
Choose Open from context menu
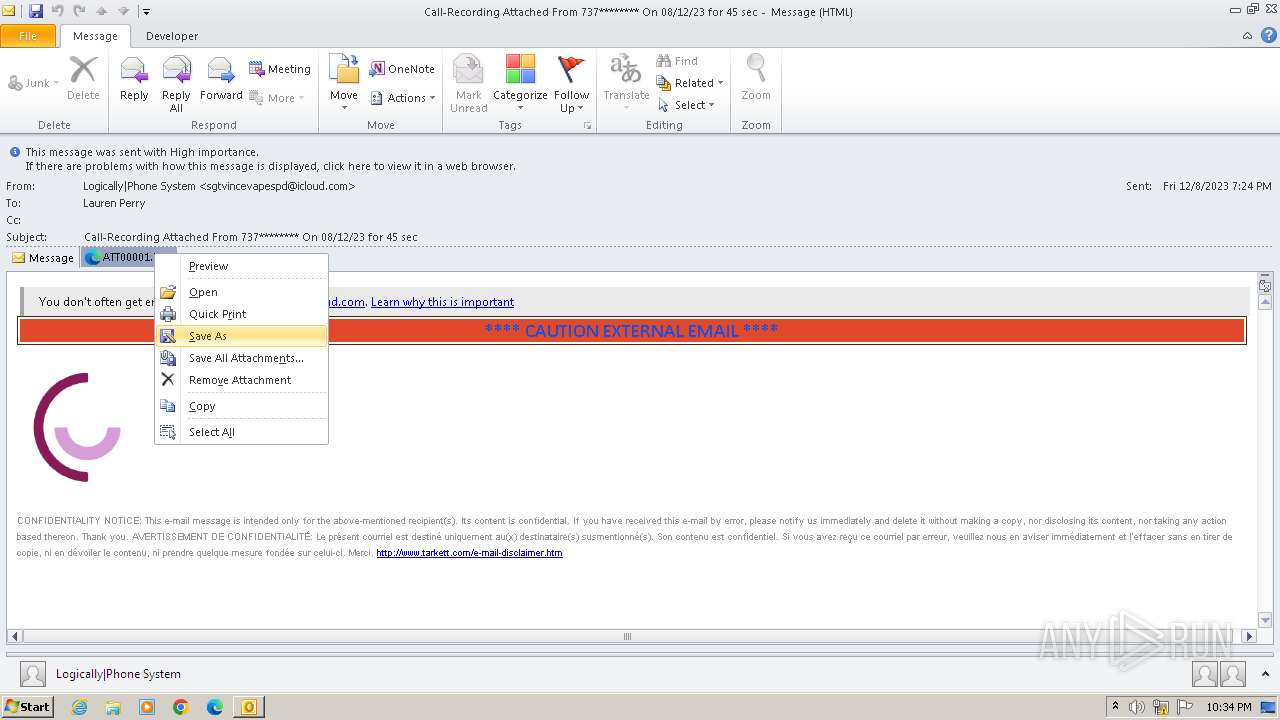point(241,292)
